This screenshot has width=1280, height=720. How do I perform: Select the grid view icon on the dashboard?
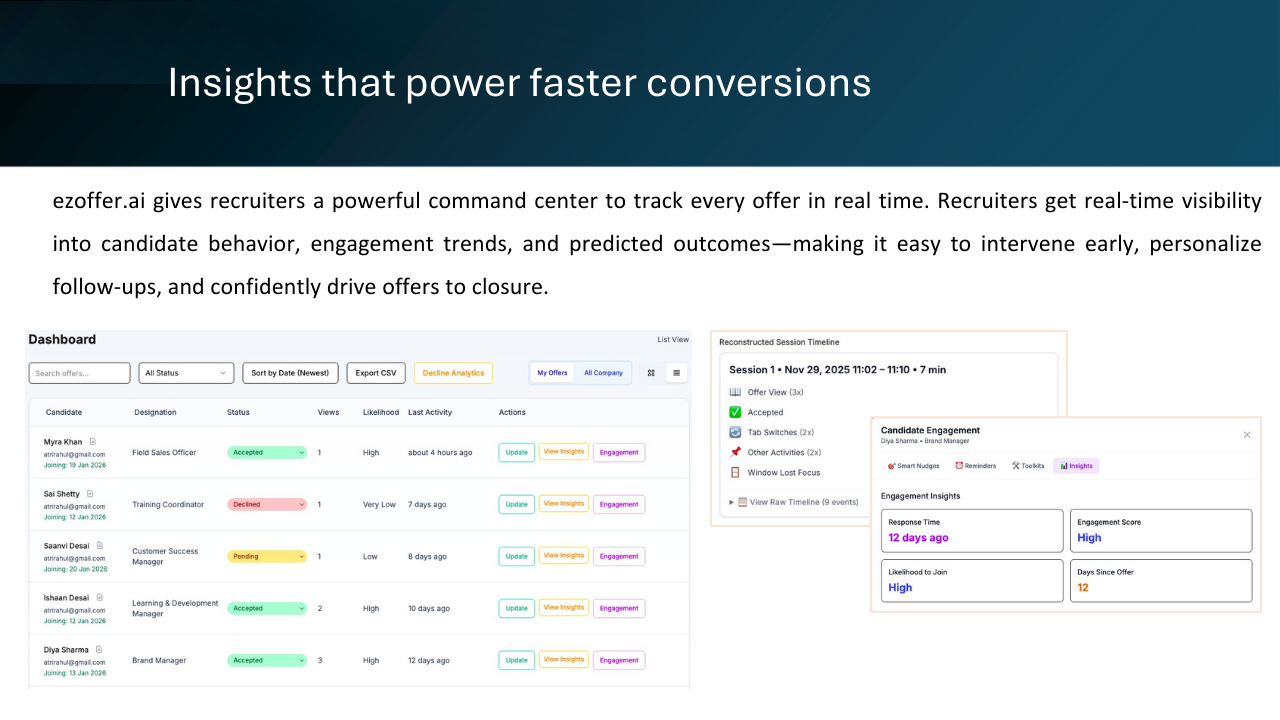point(651,372)
